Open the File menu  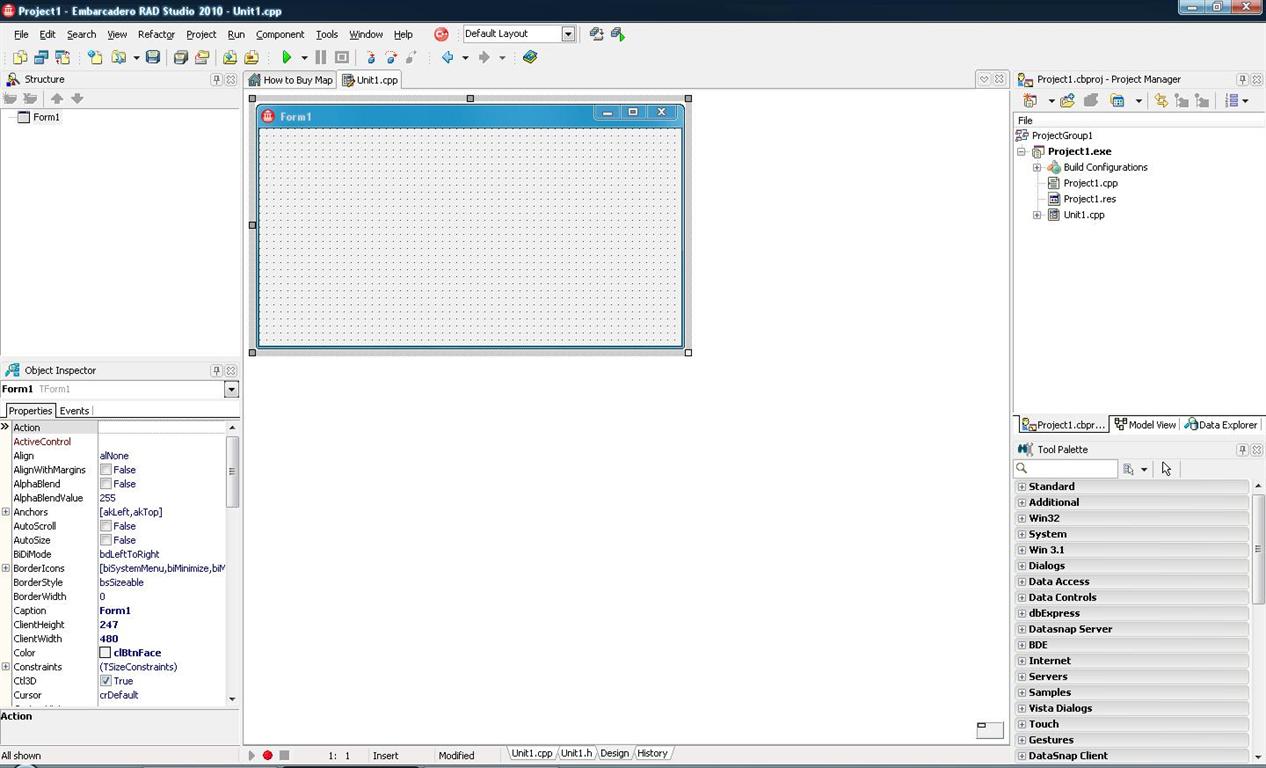point(21,34)
